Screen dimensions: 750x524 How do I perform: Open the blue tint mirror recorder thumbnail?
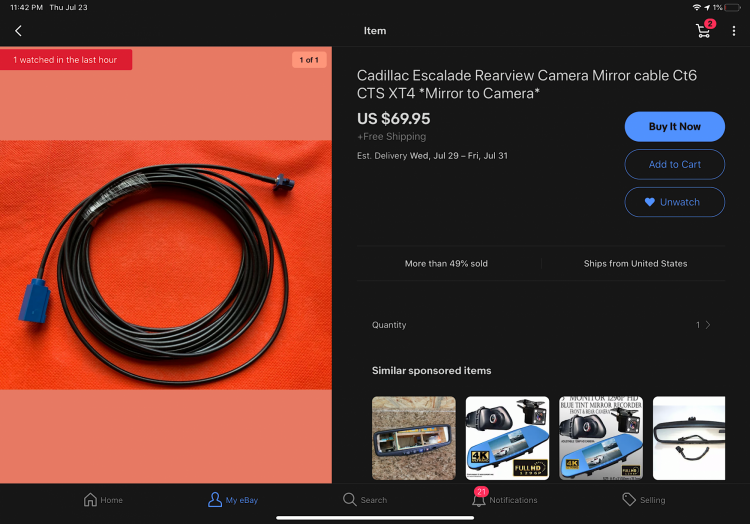pyautogui.click(x=601, y=438)
